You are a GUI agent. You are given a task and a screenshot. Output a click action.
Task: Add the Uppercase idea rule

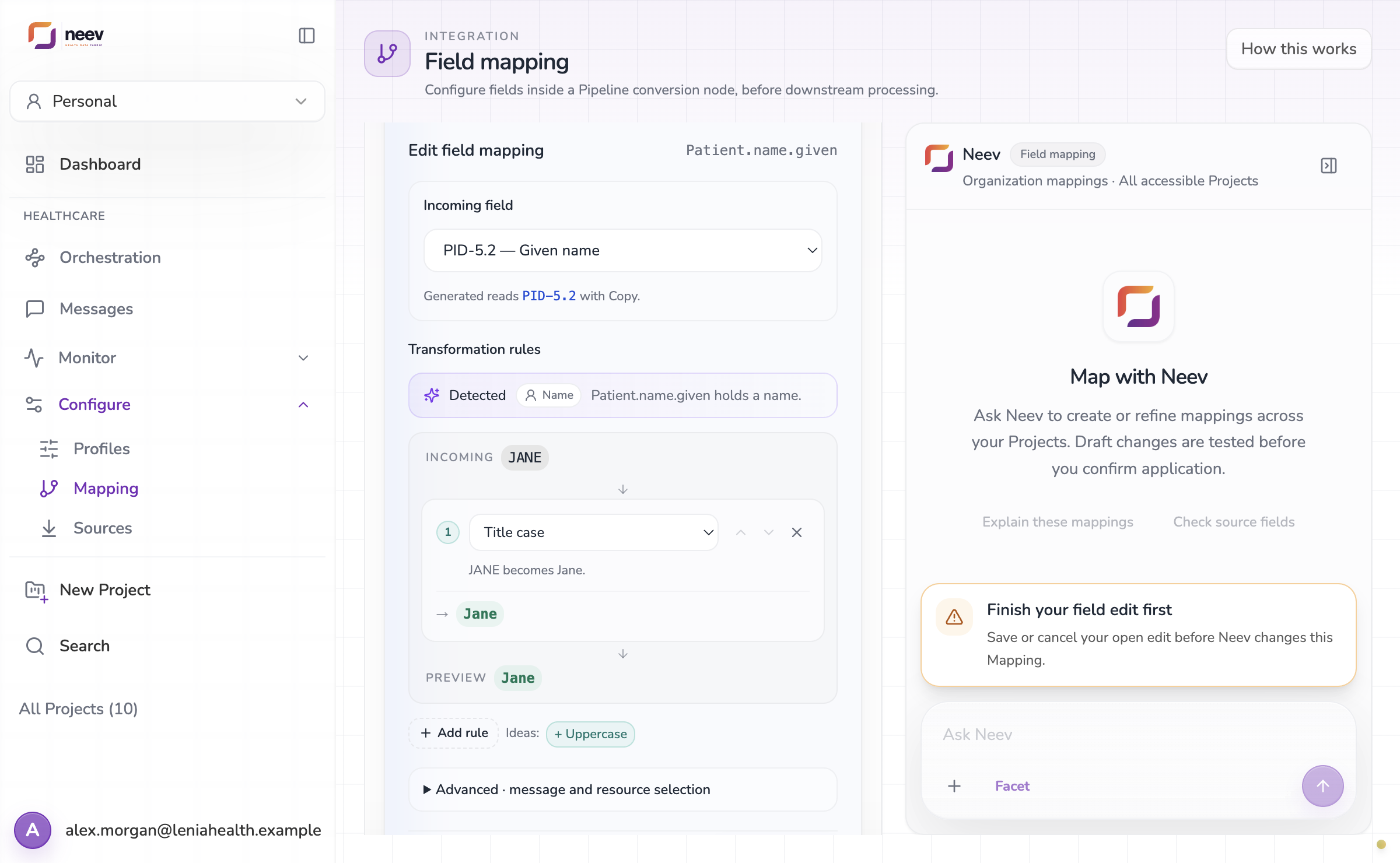pyautogui.click(x=590, y=734)
